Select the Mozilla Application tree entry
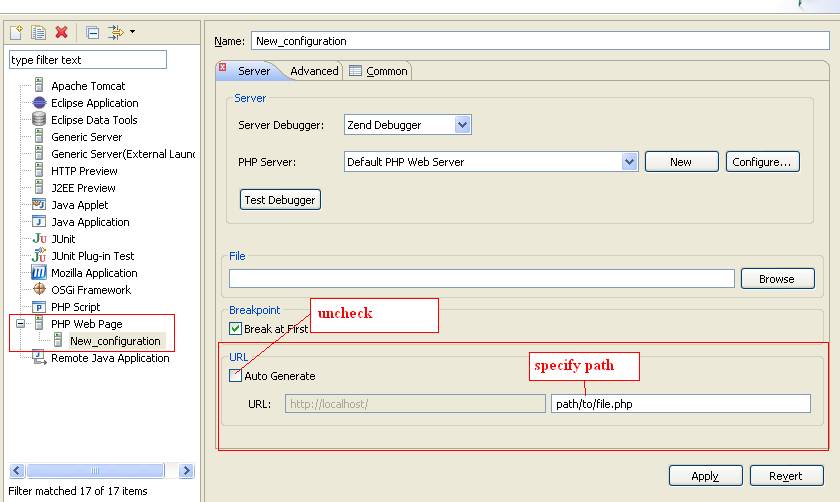 click(94, 273)
